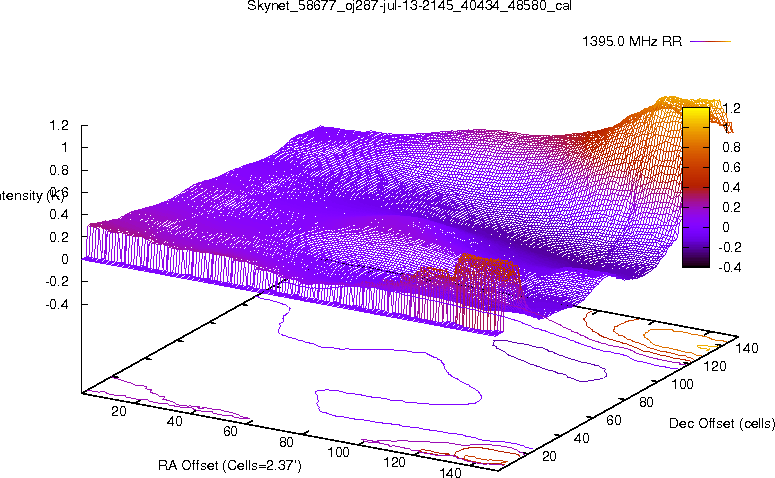Click the legend line sample beside 1395.0 MHz RR
Screen dimensions: 775x478
tap(710, 42)
